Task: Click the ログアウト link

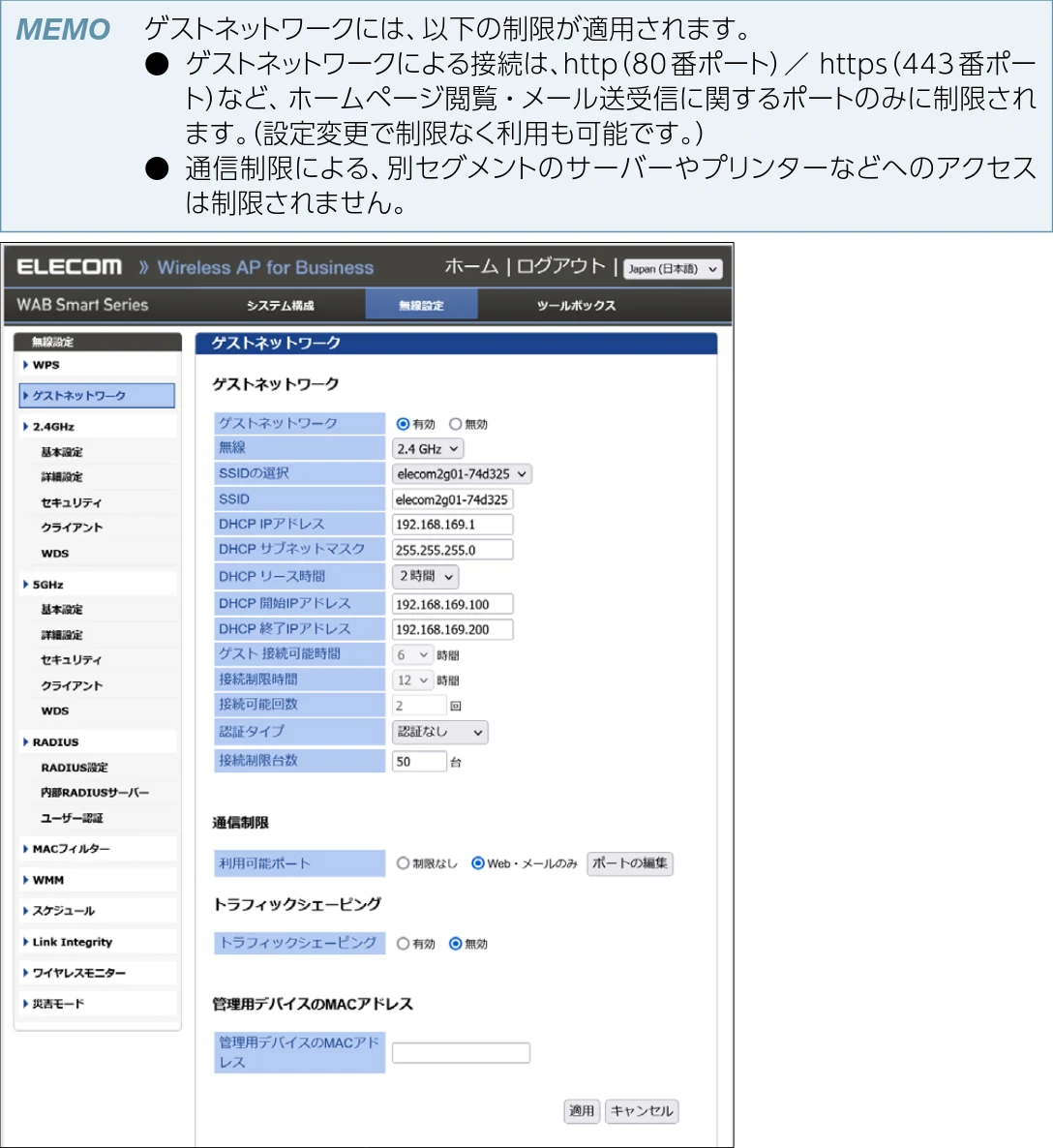Action: click(x=561, y=266)
